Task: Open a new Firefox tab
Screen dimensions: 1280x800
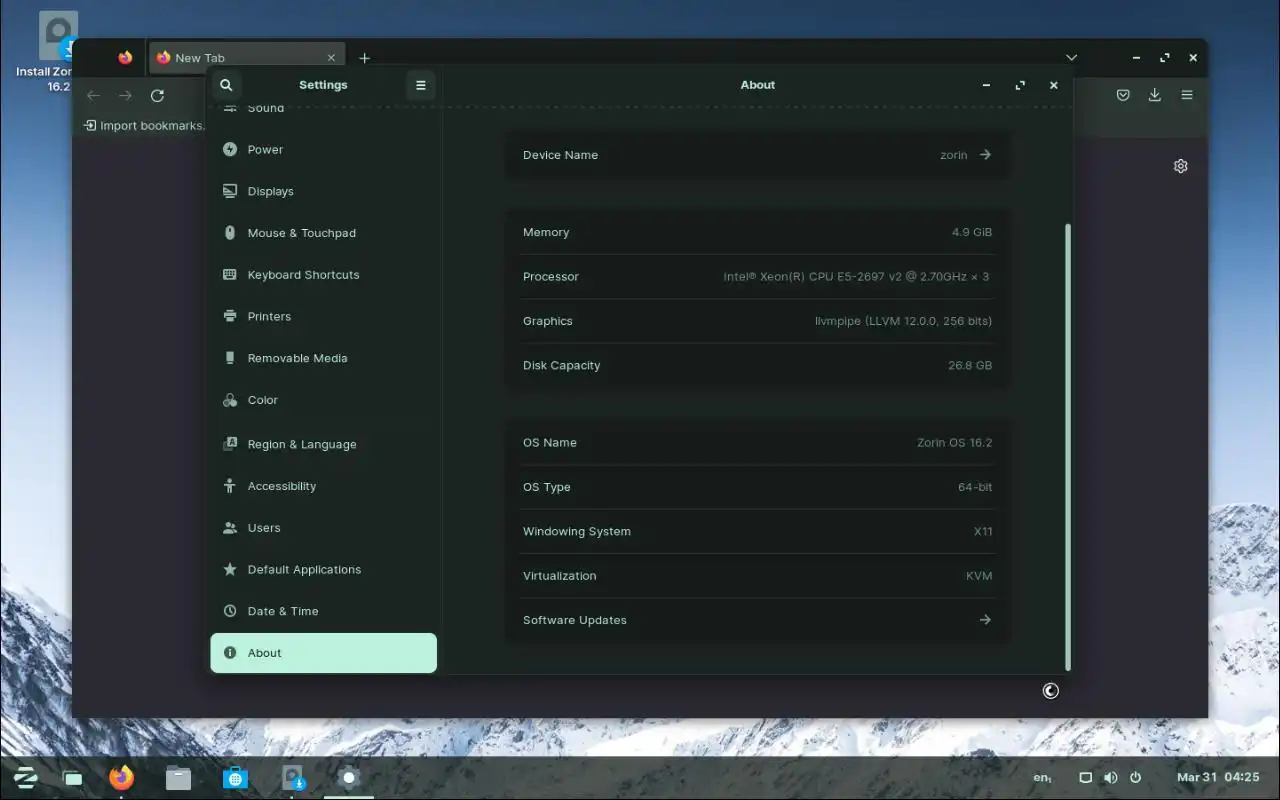Action: [364, 58]
